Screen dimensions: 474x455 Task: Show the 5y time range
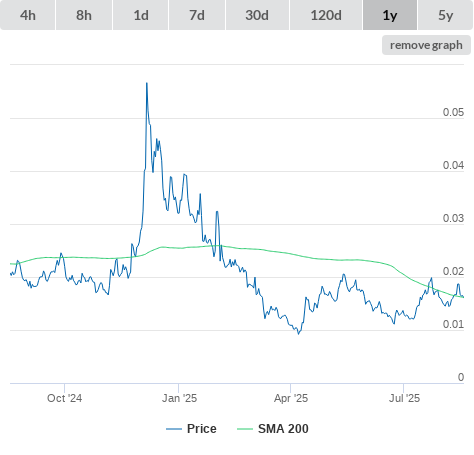click(445, 15)
